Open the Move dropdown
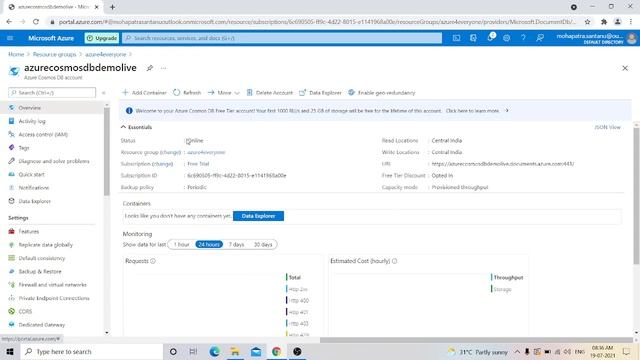This screenshot has width=640, height=360. tap(224, 93)
